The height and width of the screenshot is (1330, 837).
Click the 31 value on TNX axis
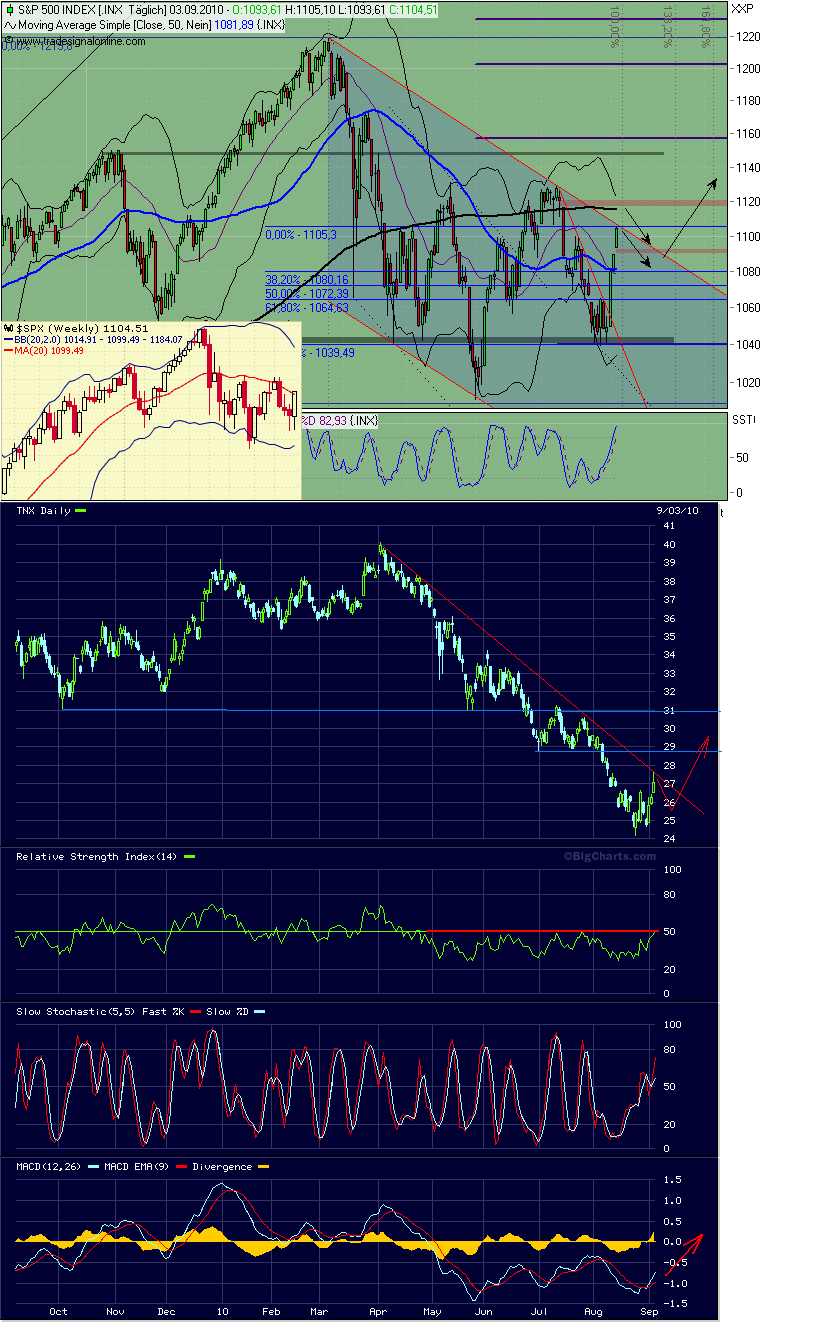click(668, 711)
